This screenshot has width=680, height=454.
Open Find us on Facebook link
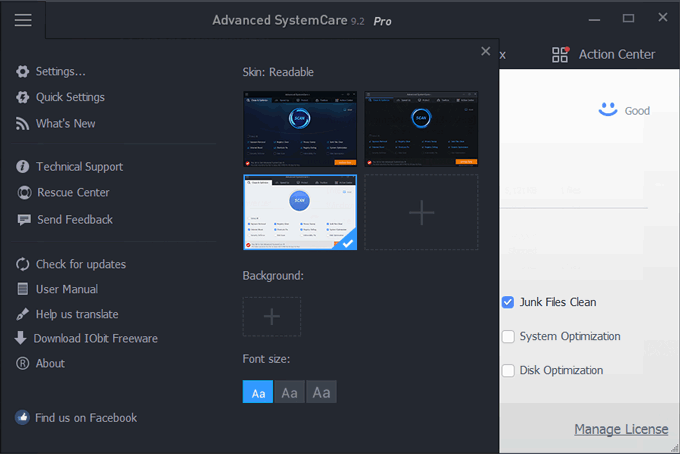pos(86,418)
